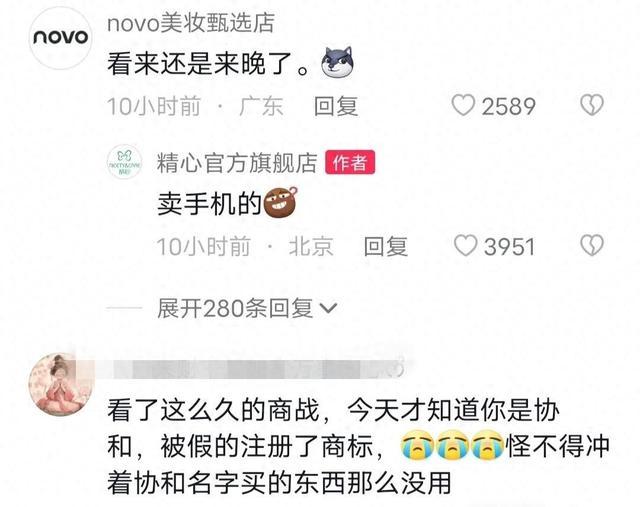Click chevron beside 展开280条回复
This screenshot has width=640, height=507.
pos(329,308)
